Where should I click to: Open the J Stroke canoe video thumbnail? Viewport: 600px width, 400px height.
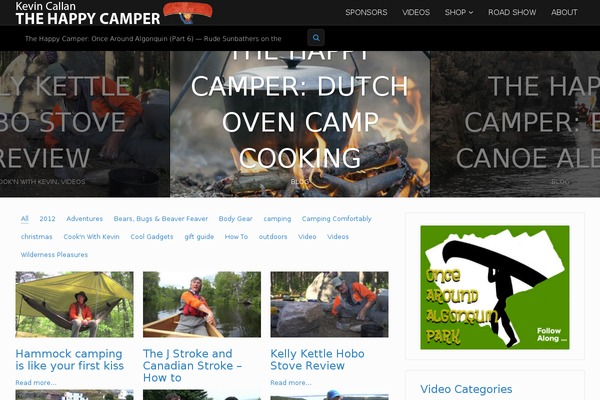202,304
